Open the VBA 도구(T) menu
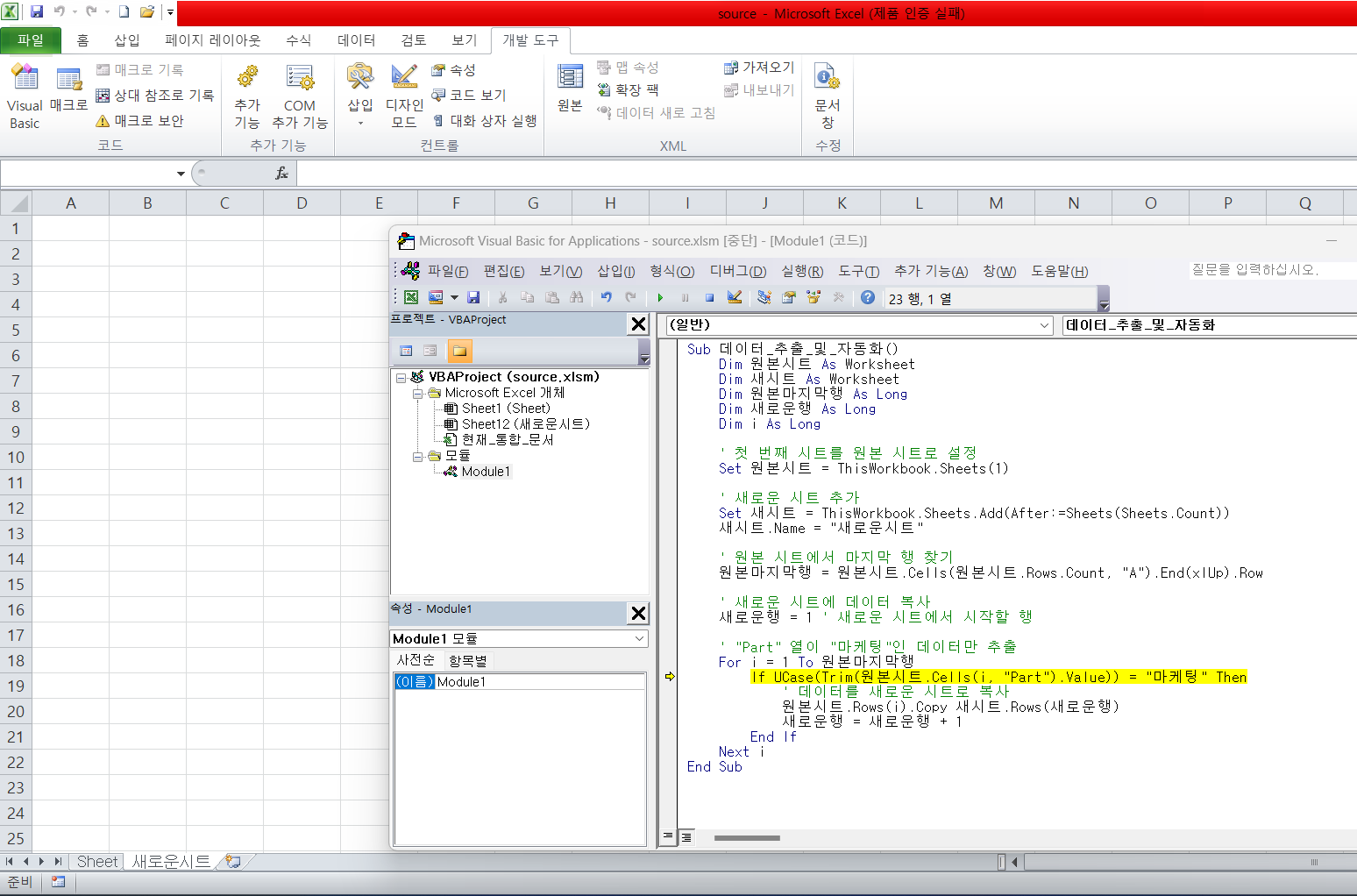Image resolution: width=1357 pixels, height=896 pixels. click(859, 271)
